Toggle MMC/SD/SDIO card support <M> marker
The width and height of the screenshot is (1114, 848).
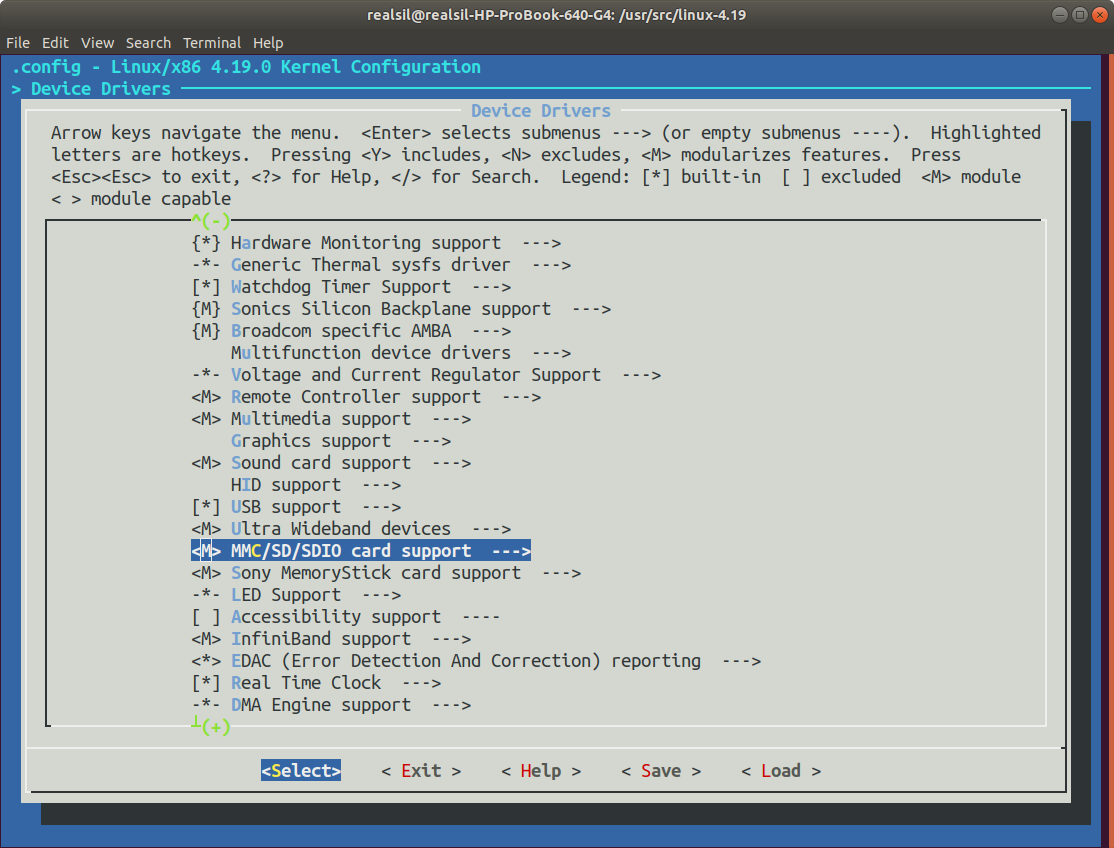coord(206,551)
